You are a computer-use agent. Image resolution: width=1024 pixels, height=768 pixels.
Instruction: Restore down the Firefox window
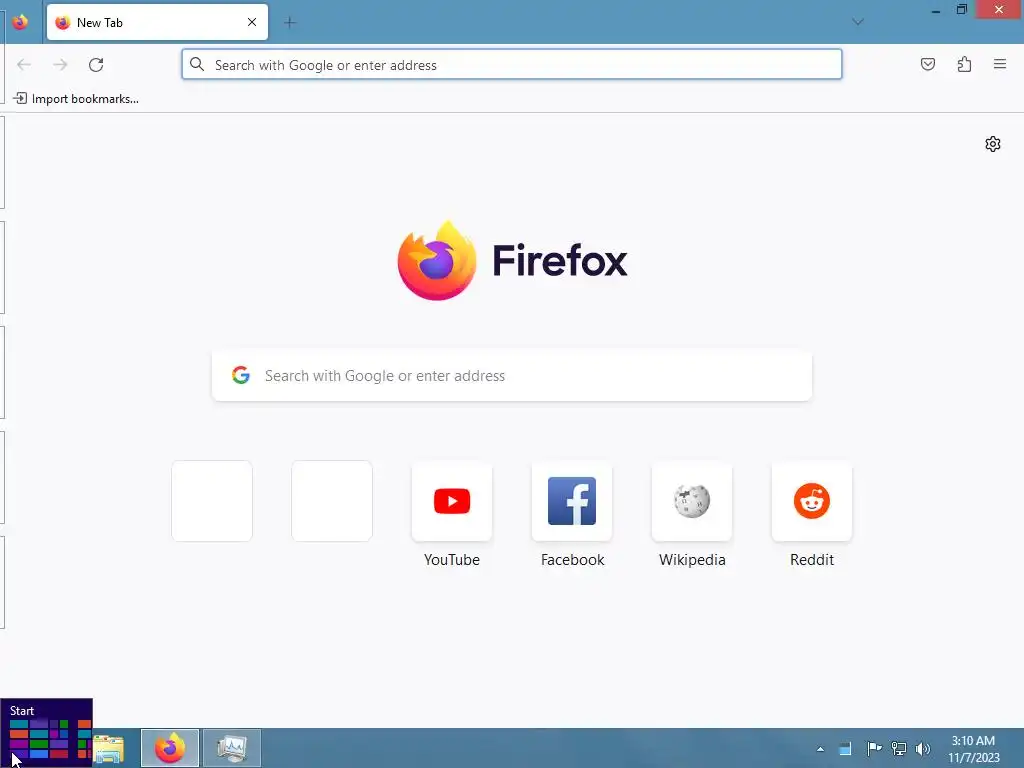click(x=961, y=9)
